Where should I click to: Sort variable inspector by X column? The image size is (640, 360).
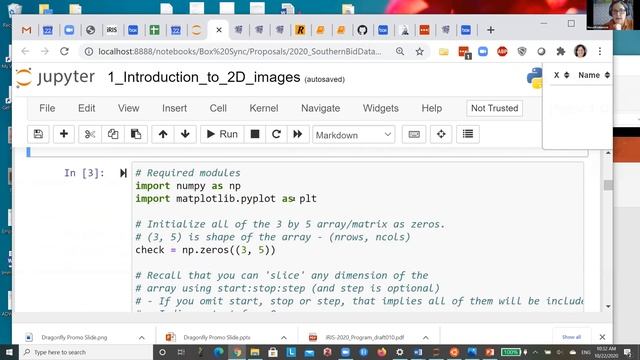tap(561, 75)
